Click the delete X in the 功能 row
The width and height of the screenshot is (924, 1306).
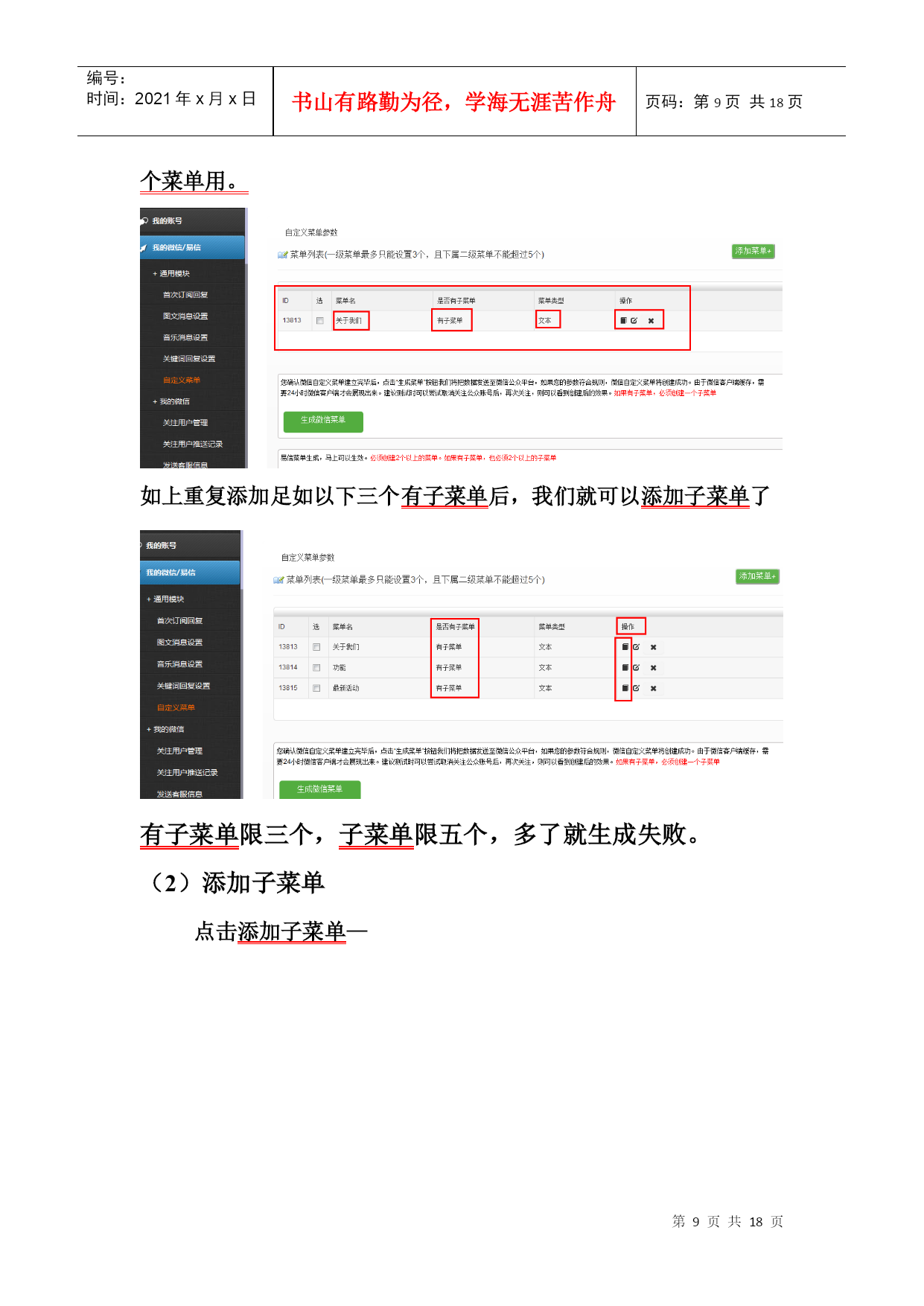653,669
